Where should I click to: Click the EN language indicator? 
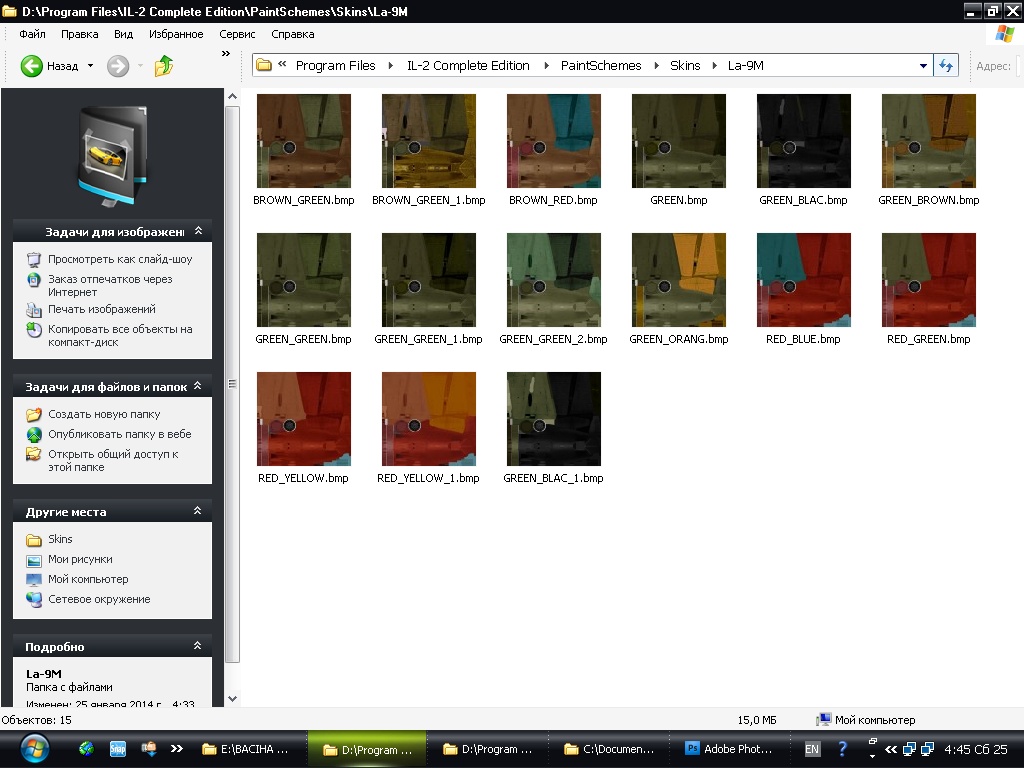[812, 749]
